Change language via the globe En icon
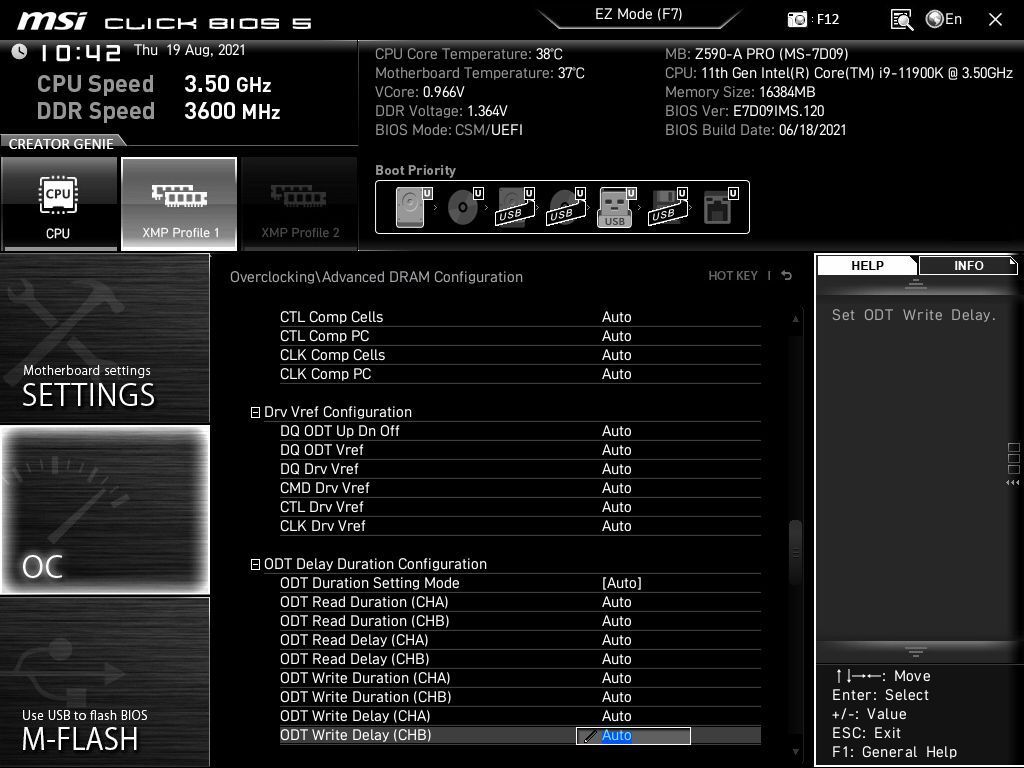The width and height of the screenshot is (1024, 768). pyautogui.click(x=944, y=20)
